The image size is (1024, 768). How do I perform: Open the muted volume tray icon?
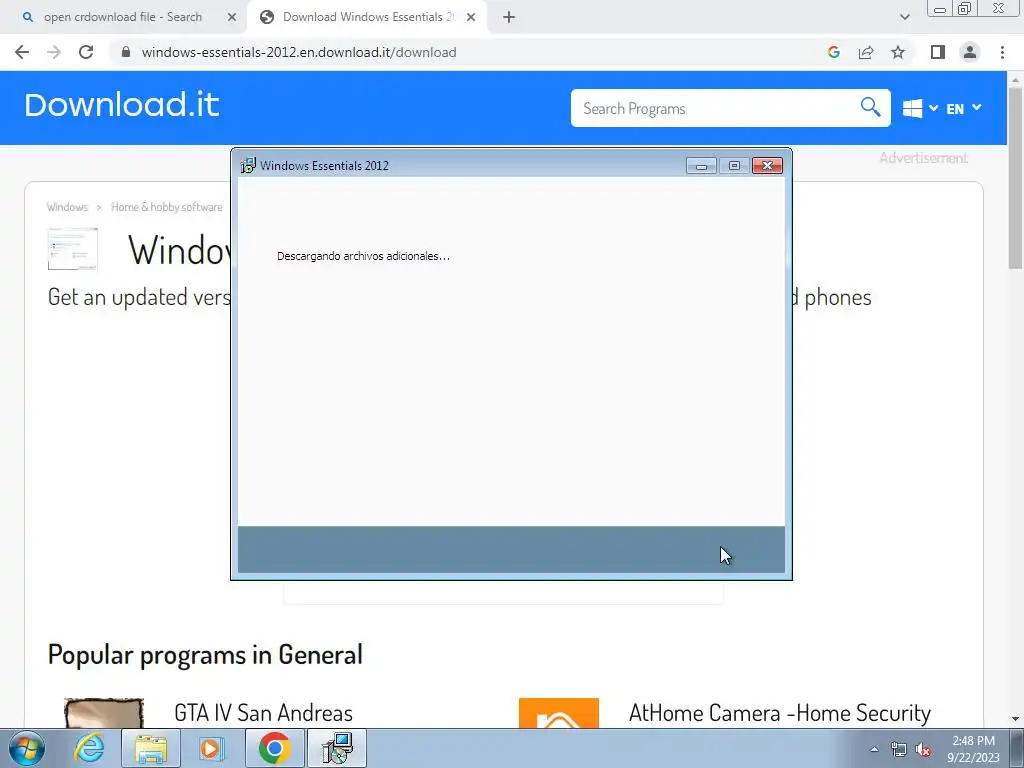(923, 750)
